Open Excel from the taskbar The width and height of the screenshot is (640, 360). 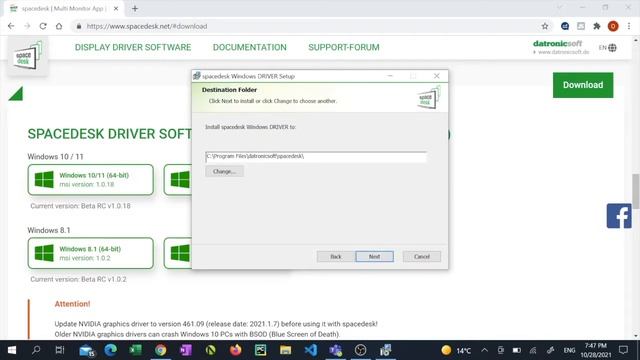pos(136,350)
